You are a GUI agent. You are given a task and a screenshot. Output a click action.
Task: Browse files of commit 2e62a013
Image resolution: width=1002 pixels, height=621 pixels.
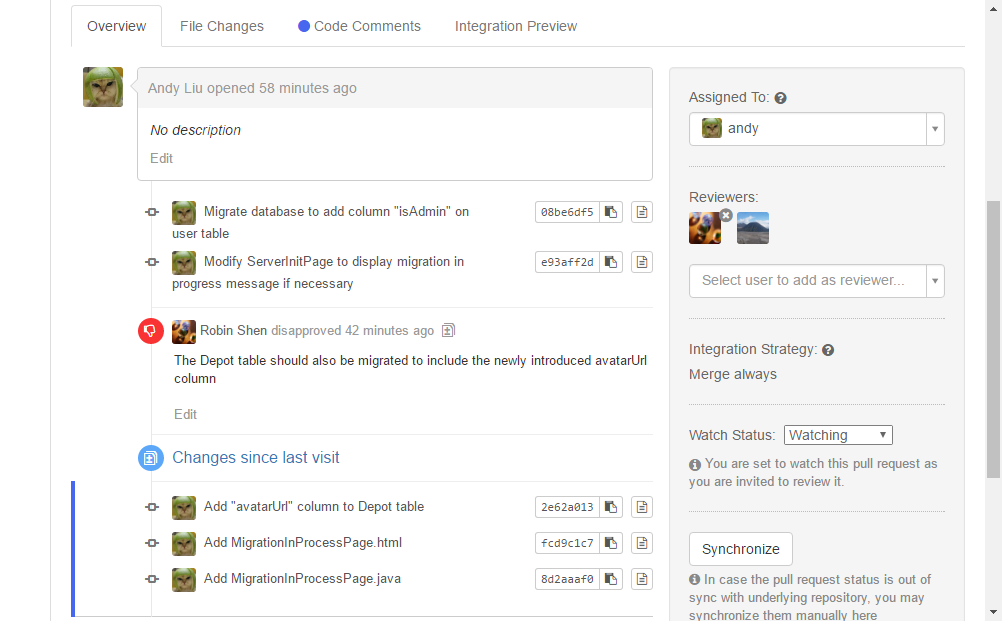coord(642,507)
